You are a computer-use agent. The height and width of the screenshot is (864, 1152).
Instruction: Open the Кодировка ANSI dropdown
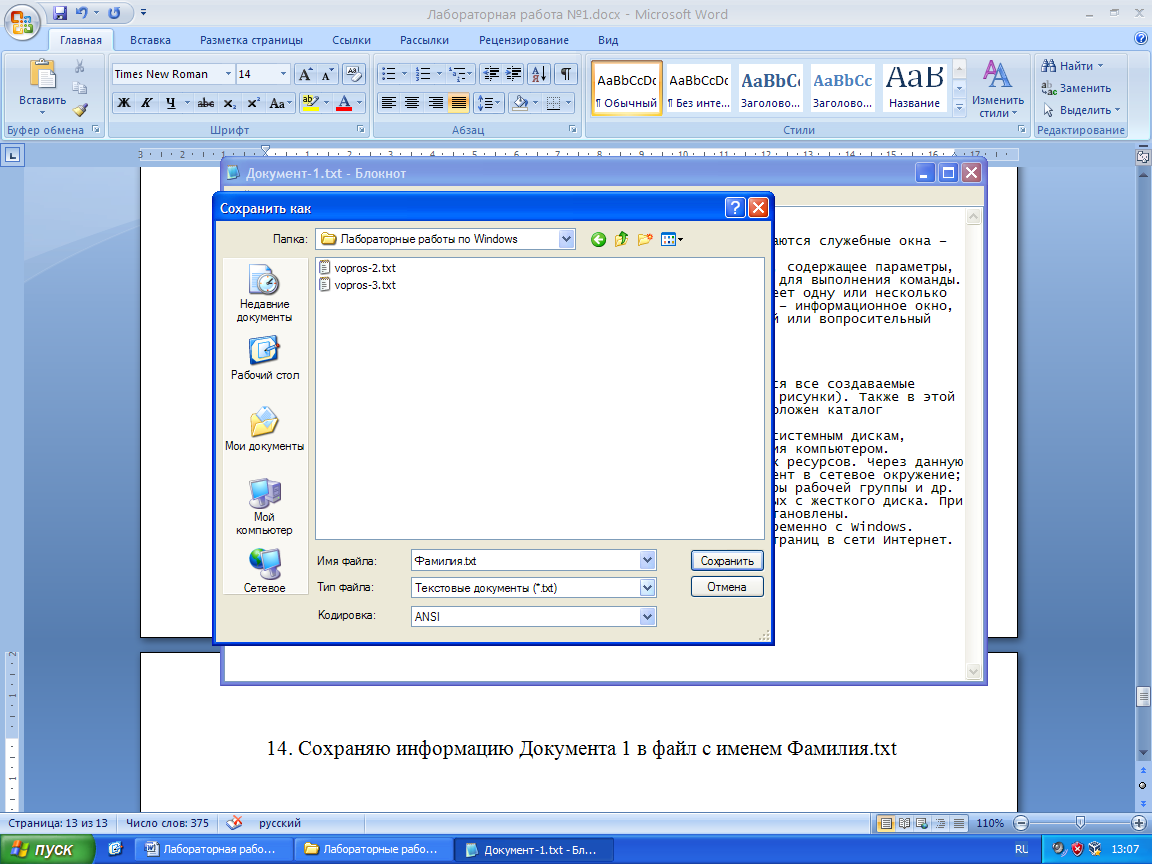coord(647,616)
